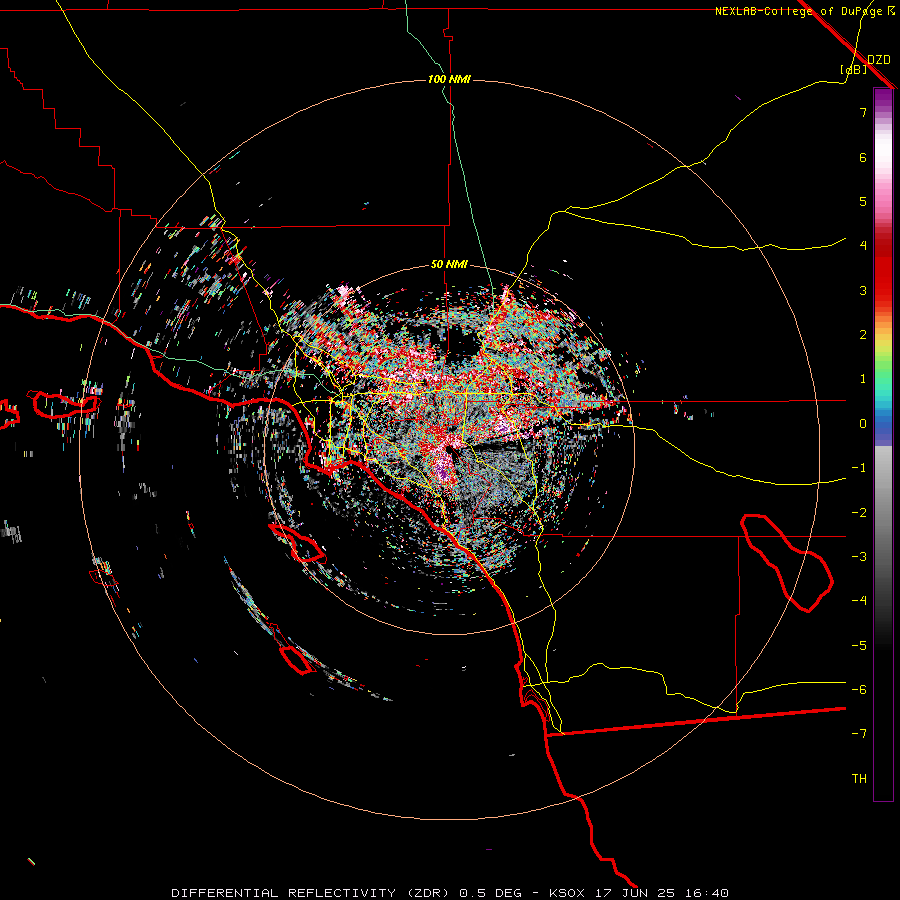Viewport: 900px width, 900px height.
Task: Click the color scale value 7
Action: tap(863, 112)
